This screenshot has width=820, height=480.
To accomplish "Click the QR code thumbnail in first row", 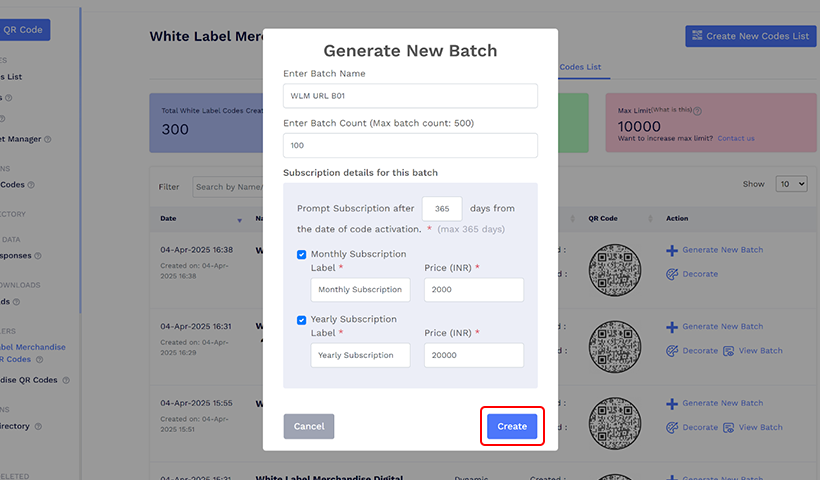I will tap(614, 264).
